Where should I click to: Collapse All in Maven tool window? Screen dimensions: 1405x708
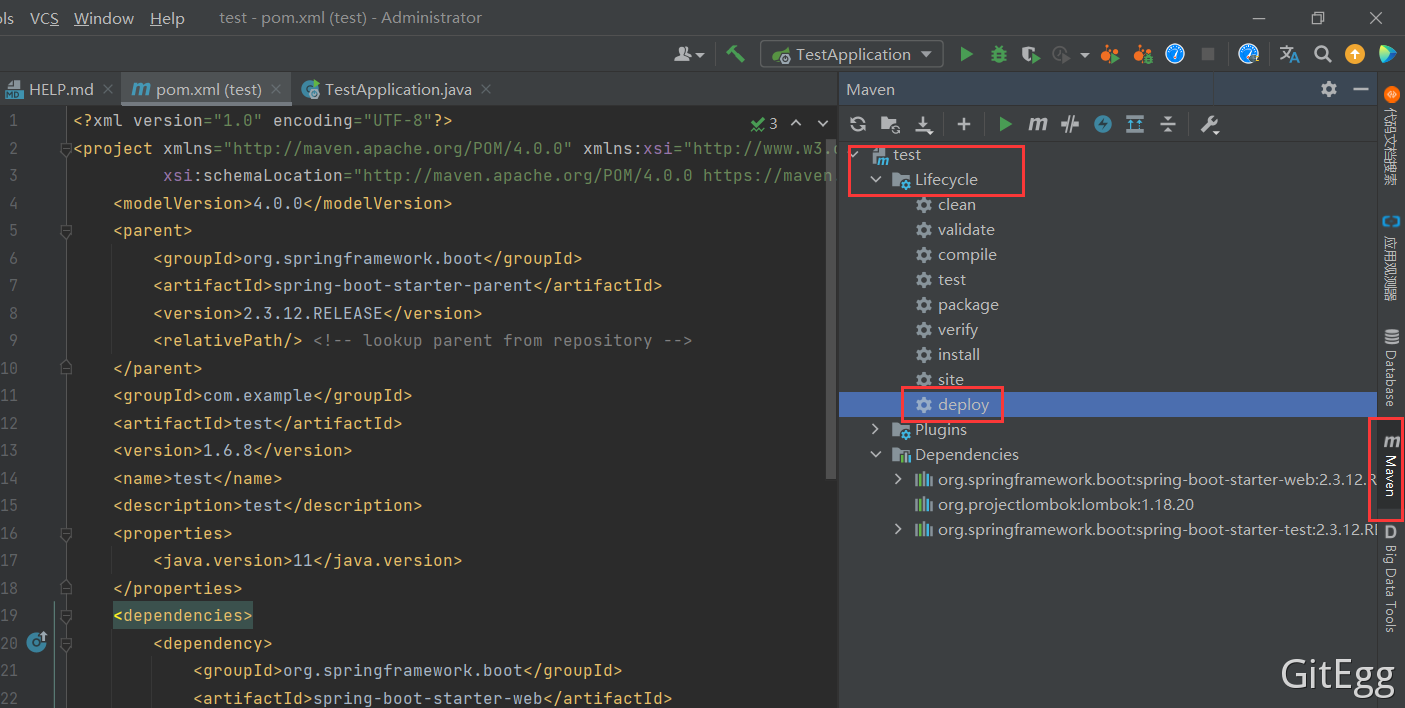(x=1167, y=124)
